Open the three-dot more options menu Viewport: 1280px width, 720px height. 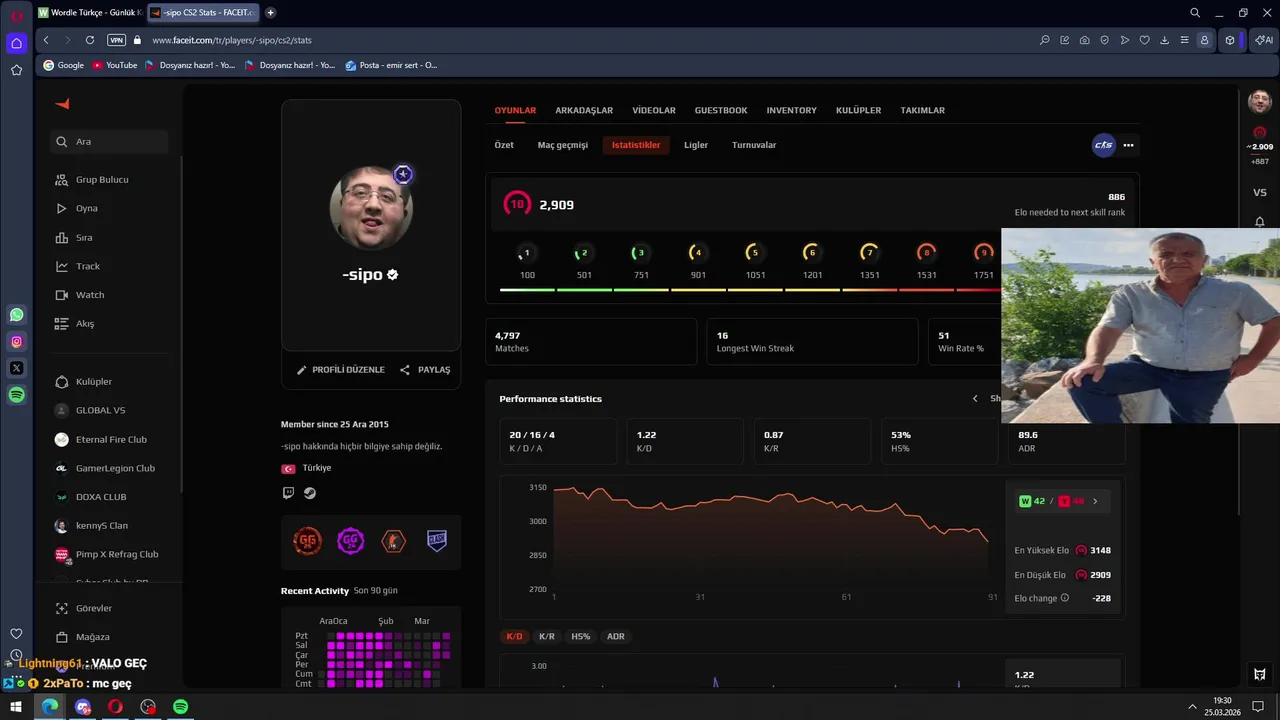pos(1128,145)
